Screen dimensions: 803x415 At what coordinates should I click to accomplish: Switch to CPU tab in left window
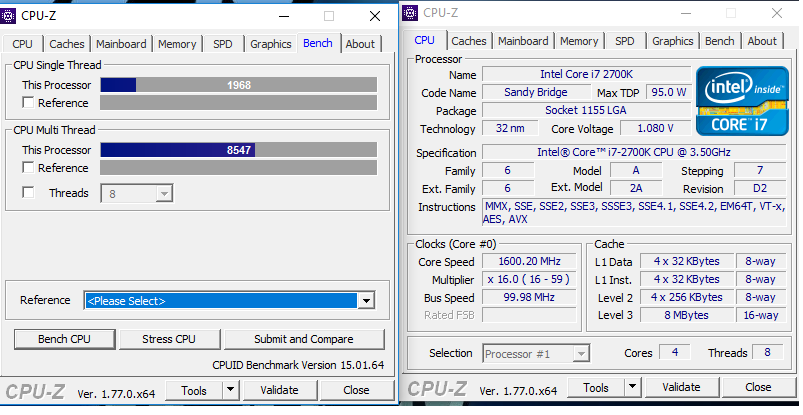point(23,44)
